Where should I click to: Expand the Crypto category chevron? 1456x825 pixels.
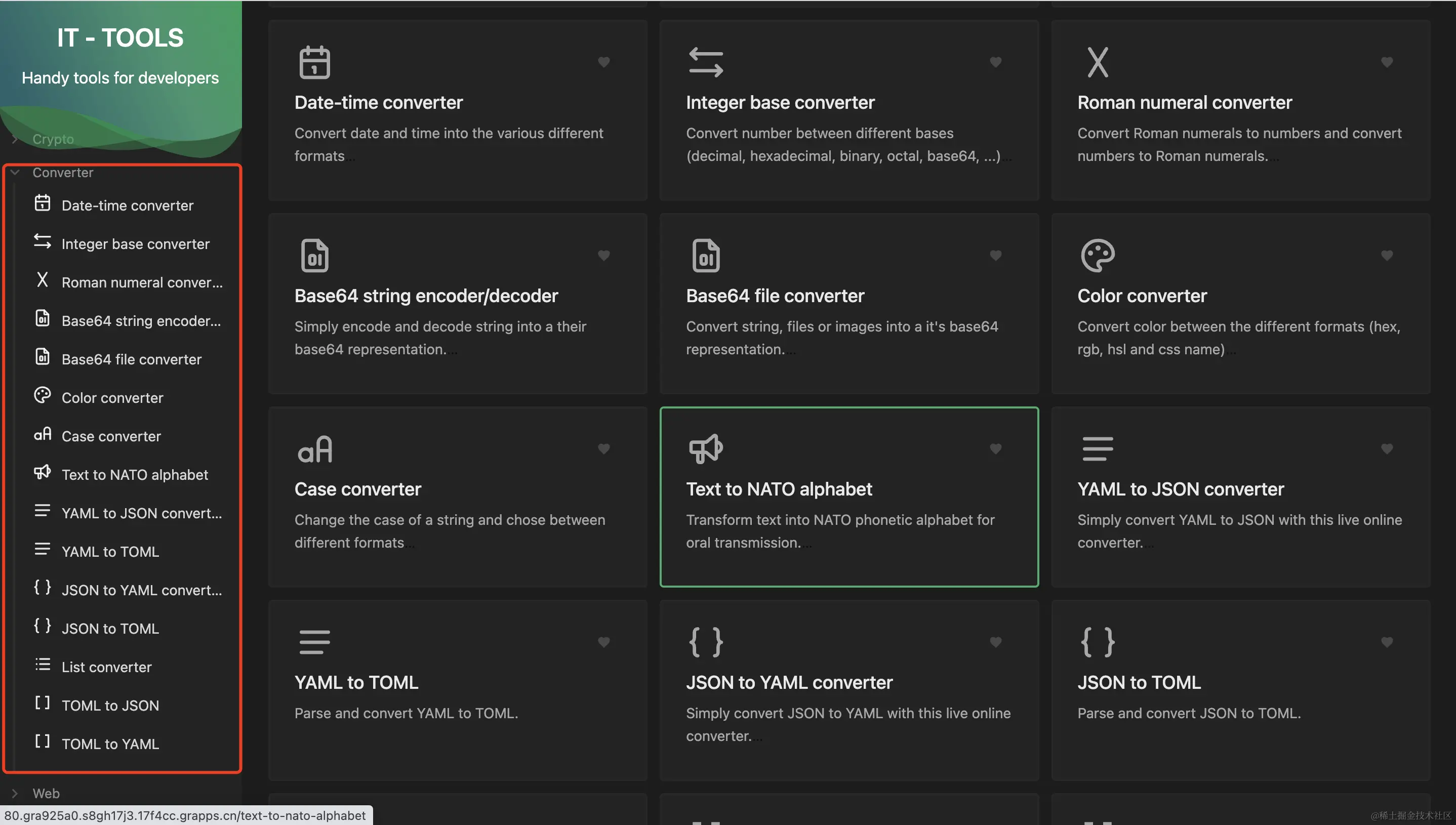tap(15, 139)
